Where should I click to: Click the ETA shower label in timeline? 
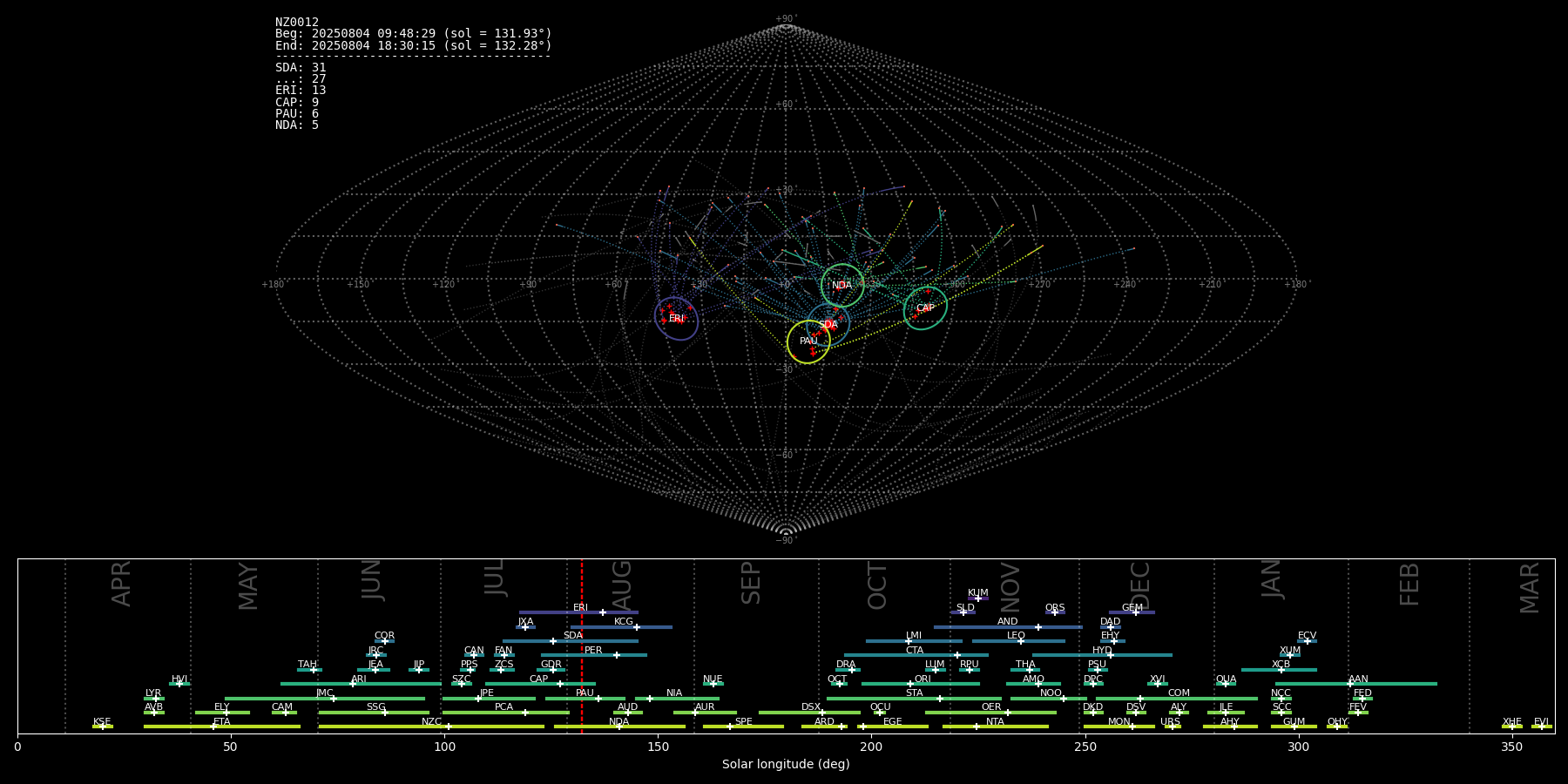tap(222, 722)
